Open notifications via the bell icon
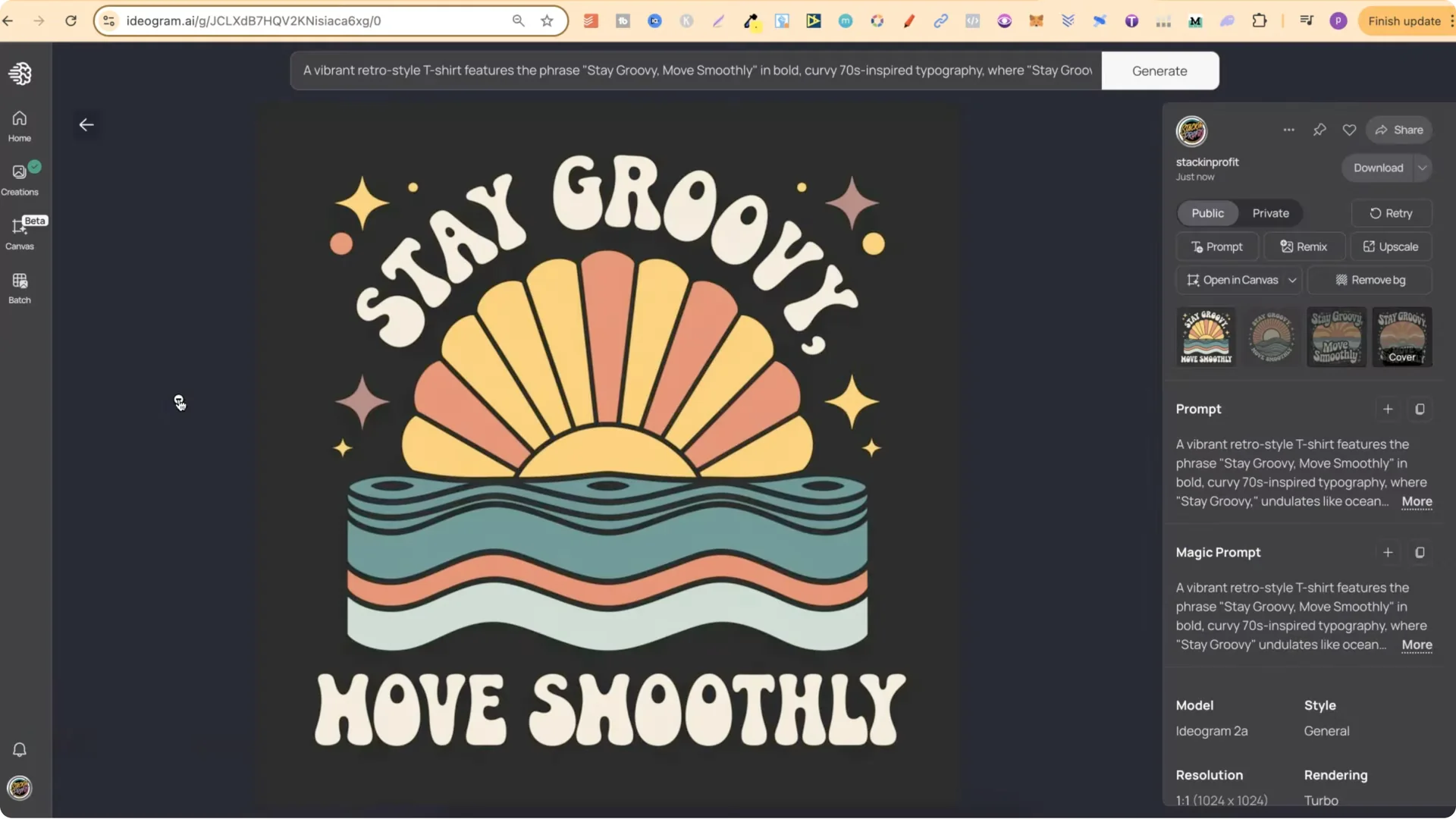Image resolution: width=1456 pixels, height=819 pixels. point(19,749)
